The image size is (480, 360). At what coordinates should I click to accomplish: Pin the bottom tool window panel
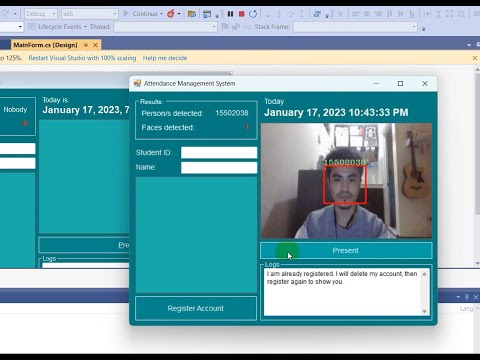[x=467, y=297]
